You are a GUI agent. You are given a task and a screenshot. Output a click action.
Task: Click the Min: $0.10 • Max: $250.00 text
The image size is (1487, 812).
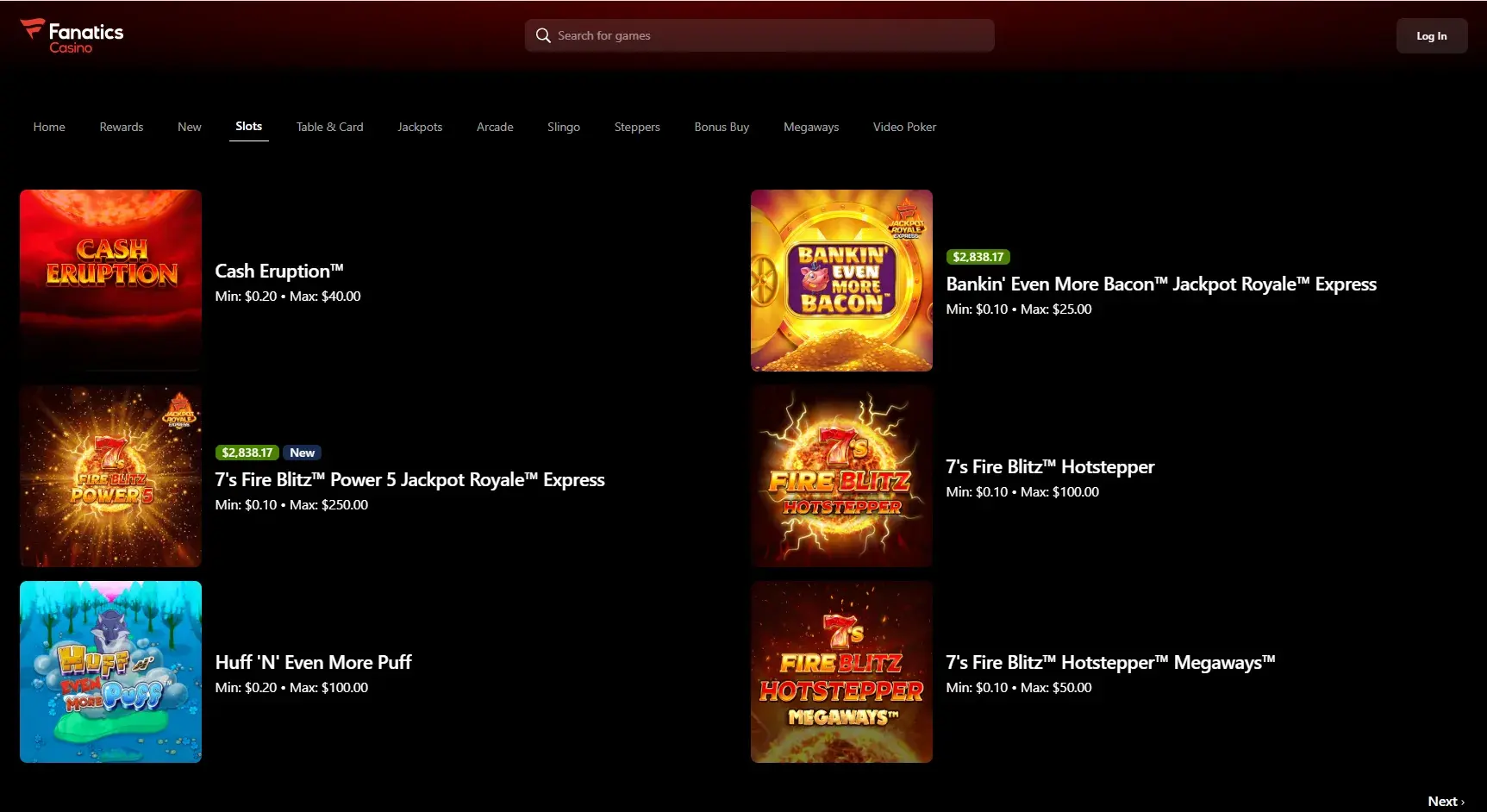(x=291, y=504)
